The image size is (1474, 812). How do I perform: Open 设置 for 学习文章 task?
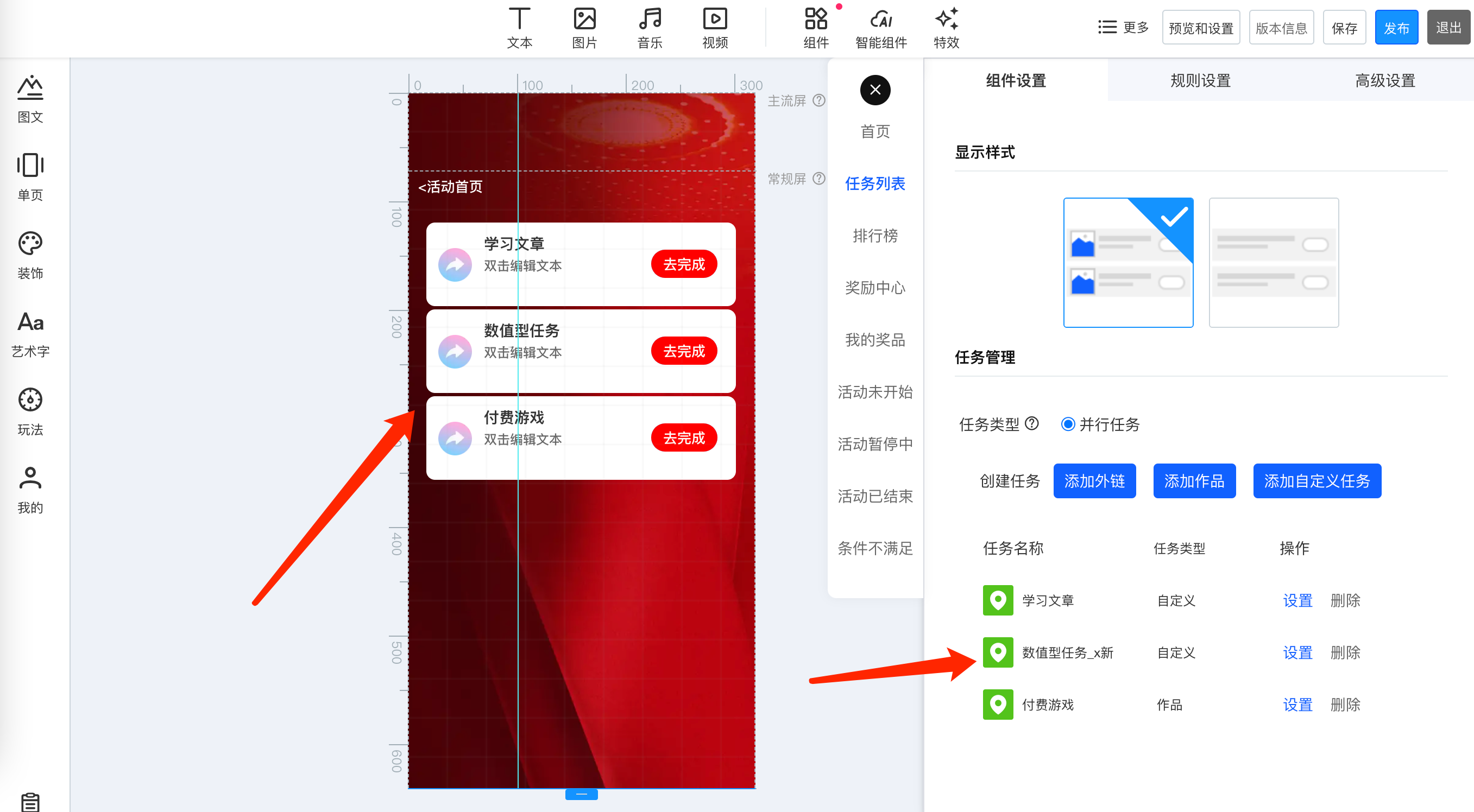[x=1297, y=600]
